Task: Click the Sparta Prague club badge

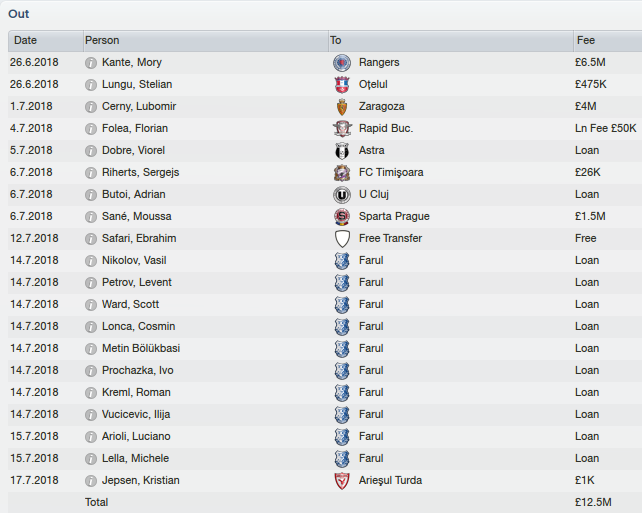Action: click(x=342, y=217)
